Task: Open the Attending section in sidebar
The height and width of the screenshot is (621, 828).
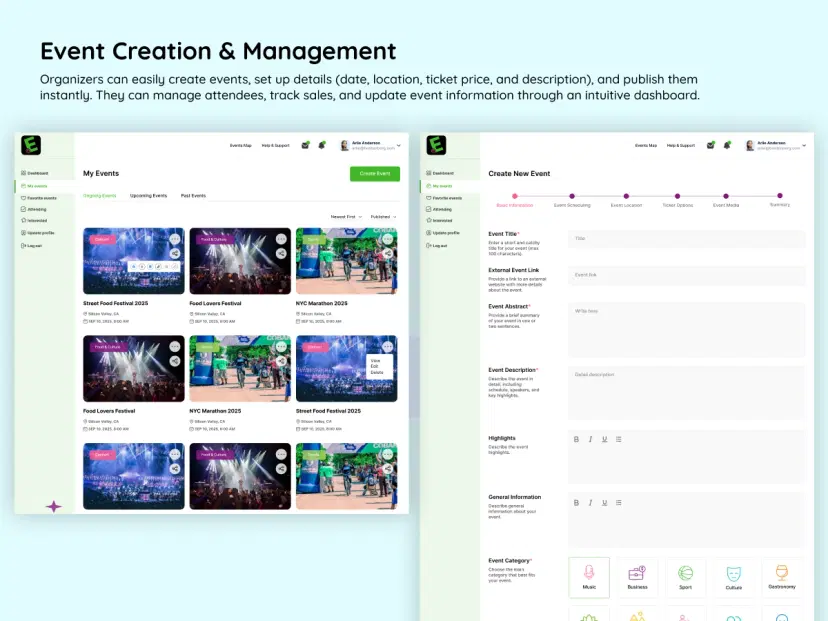Action: coord(37,209)
